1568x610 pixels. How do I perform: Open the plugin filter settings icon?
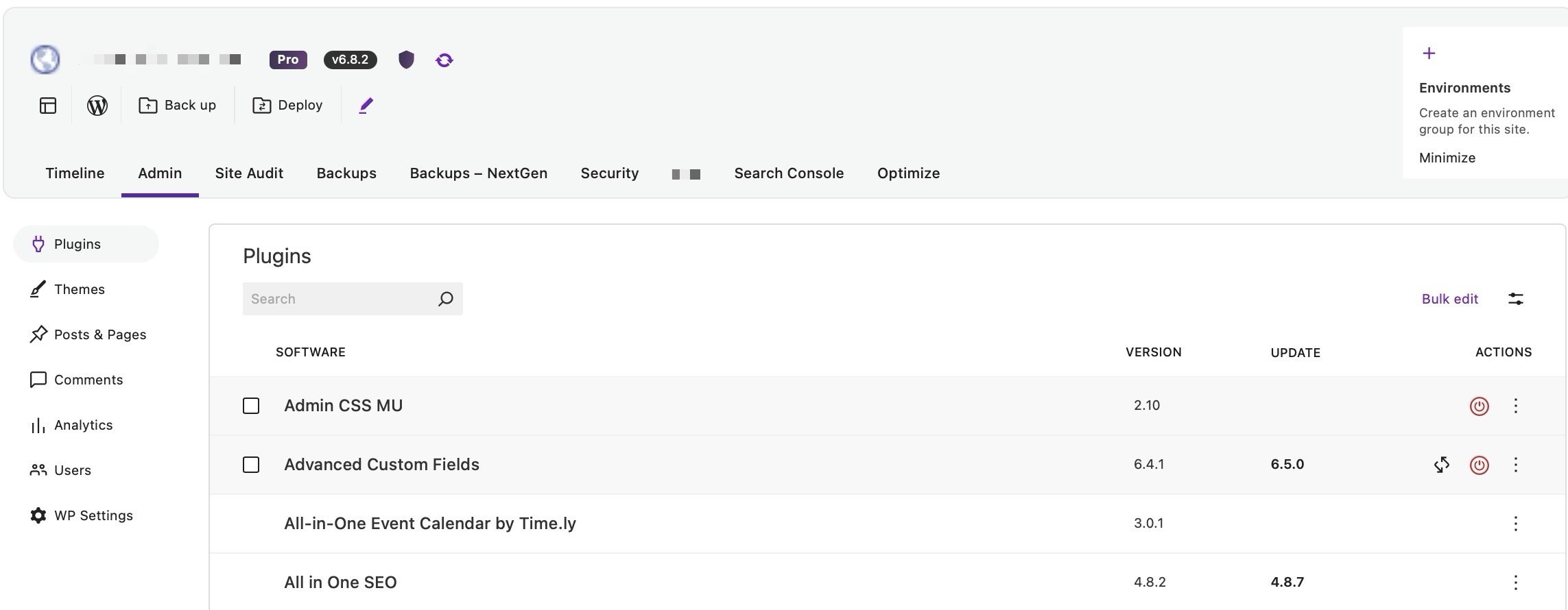[1515, 299]
